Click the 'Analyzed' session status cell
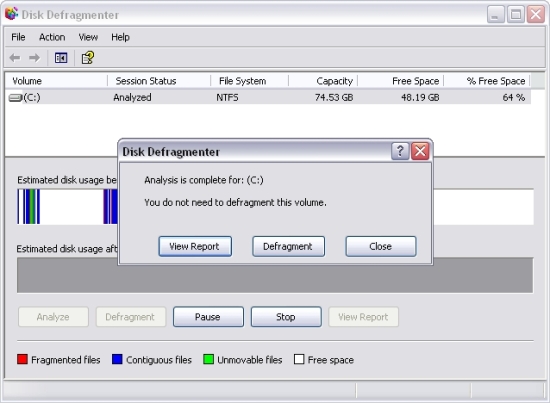This screenshot has width=550, height=403. point(132,97)
